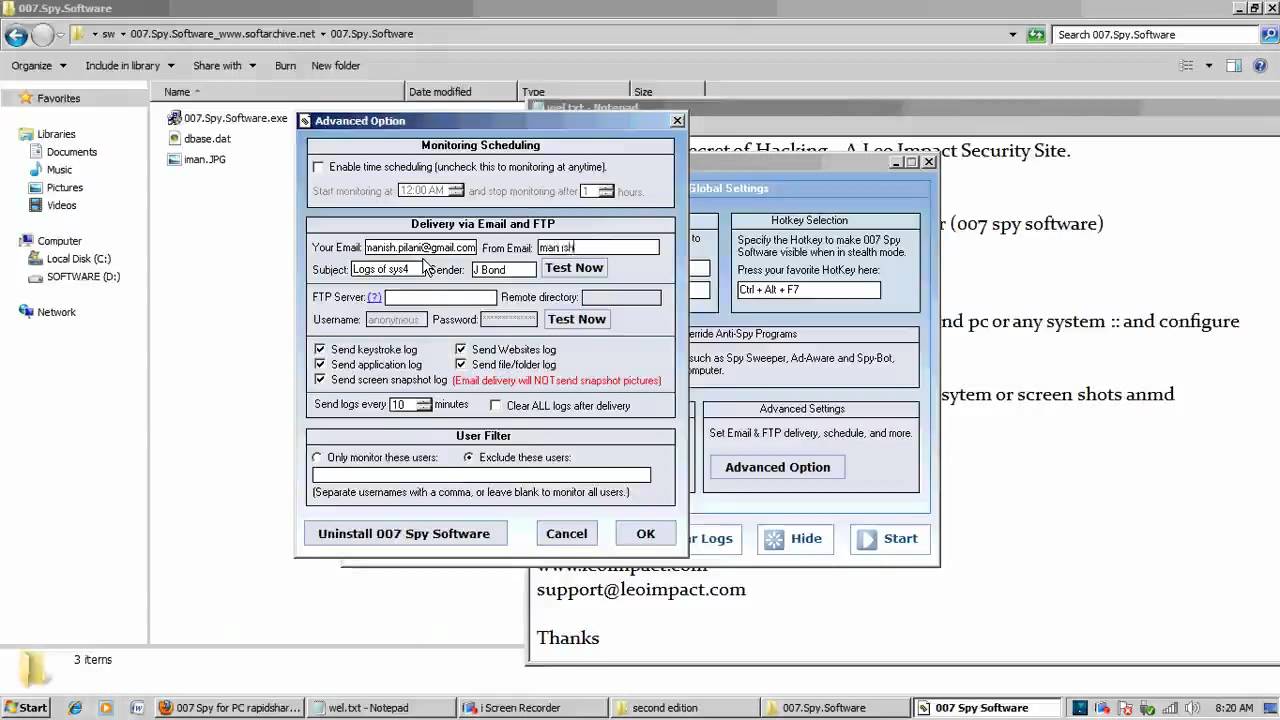Toggle Send application log checkbox
The height and width of the screenshot is (720, 1280).
click(x=320, y=365)
